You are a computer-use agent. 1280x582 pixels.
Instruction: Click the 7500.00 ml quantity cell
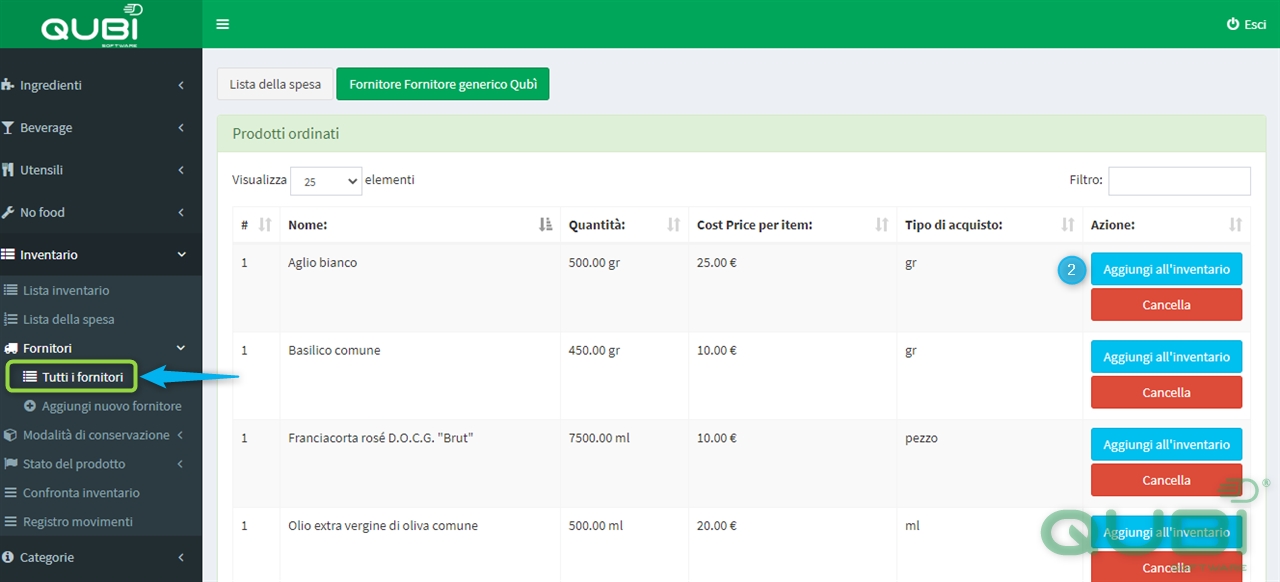[625, 464]
